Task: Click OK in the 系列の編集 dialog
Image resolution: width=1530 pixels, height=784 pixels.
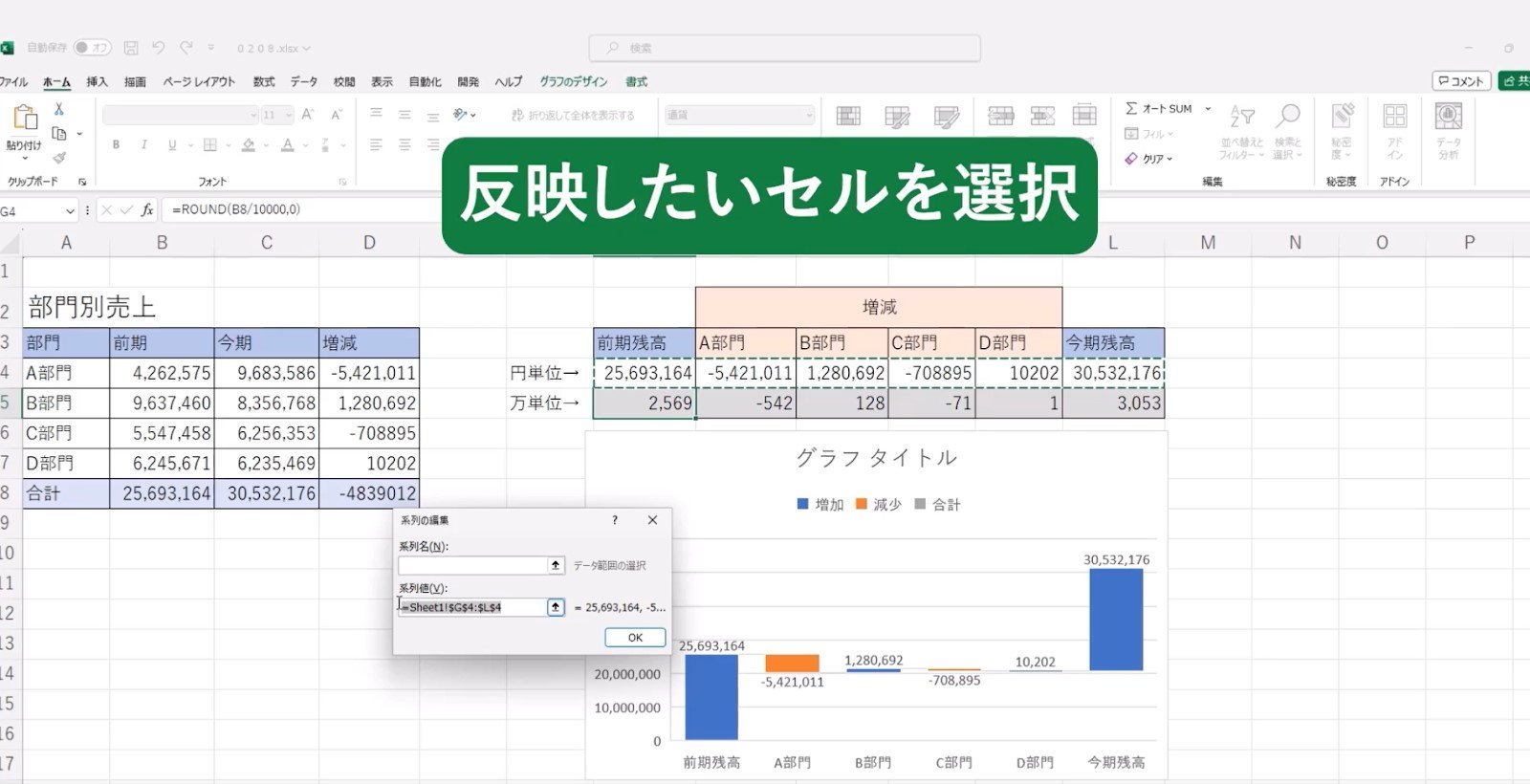Action: click(635, 638)
